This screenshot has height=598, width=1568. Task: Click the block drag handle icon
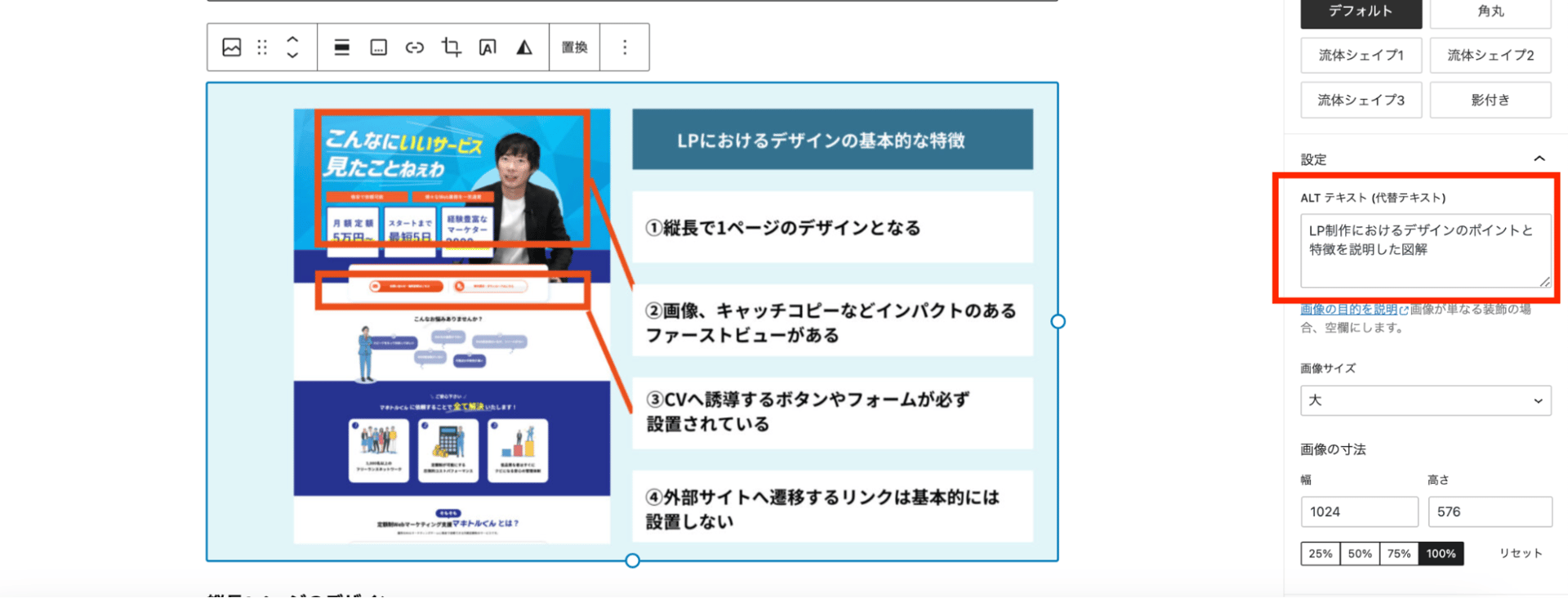point(262,47)
